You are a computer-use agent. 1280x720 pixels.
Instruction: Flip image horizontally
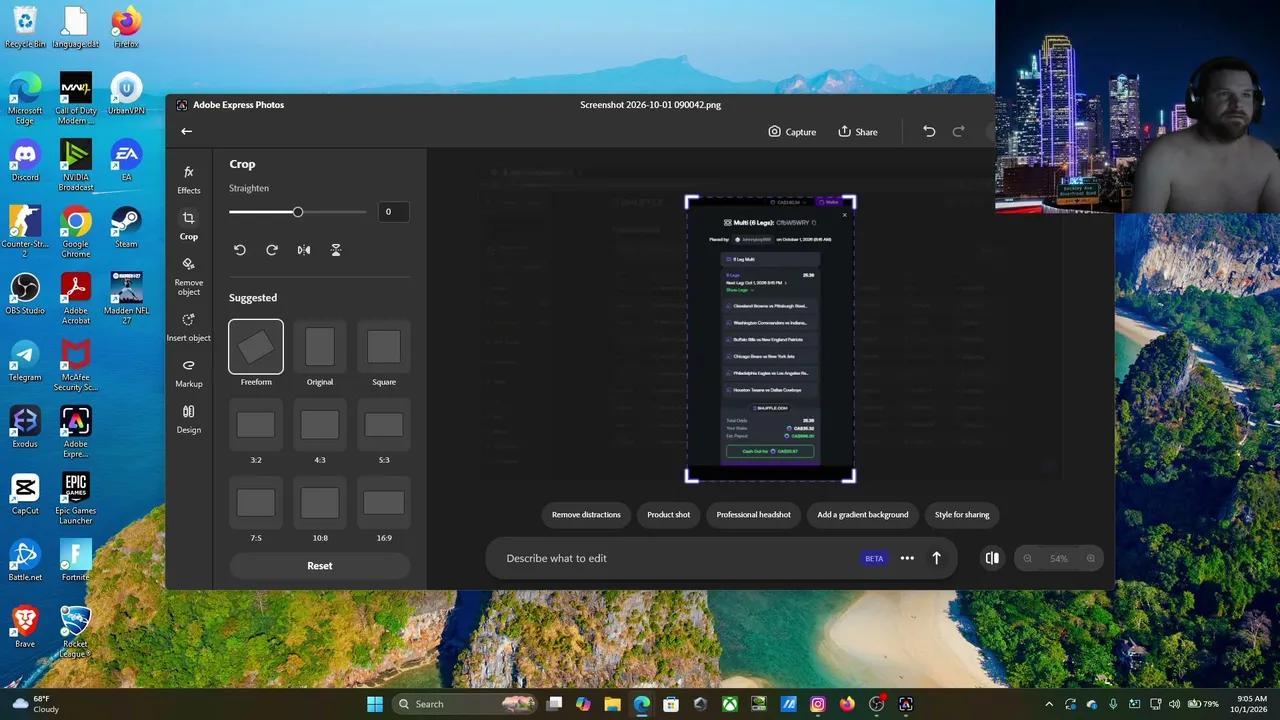[304, 250]
